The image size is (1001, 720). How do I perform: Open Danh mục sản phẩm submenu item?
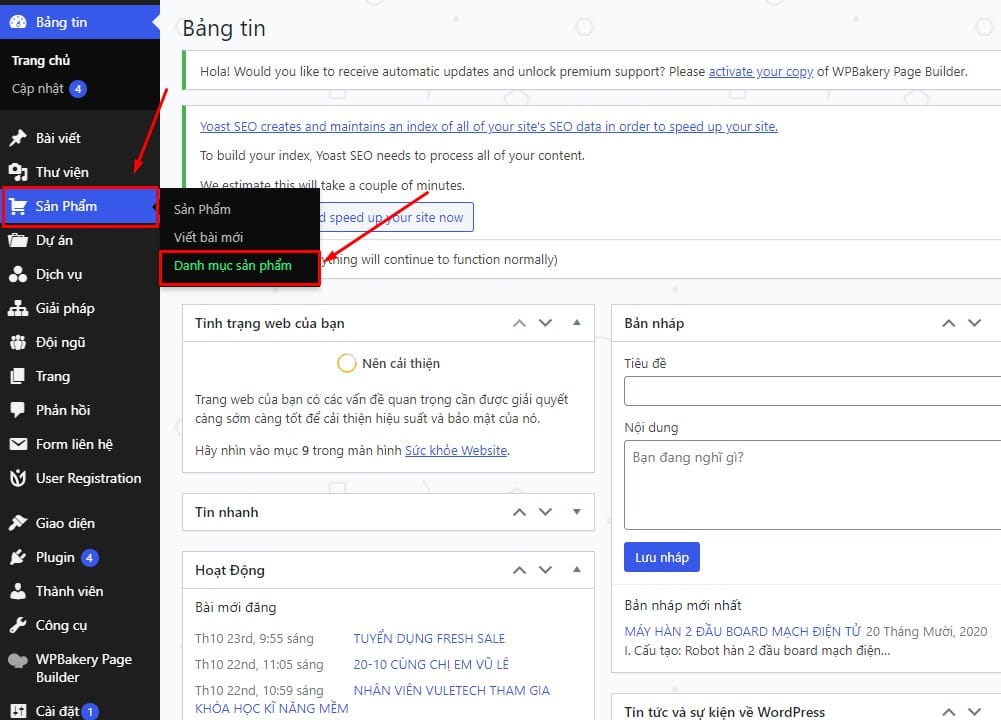pos(233,266)
